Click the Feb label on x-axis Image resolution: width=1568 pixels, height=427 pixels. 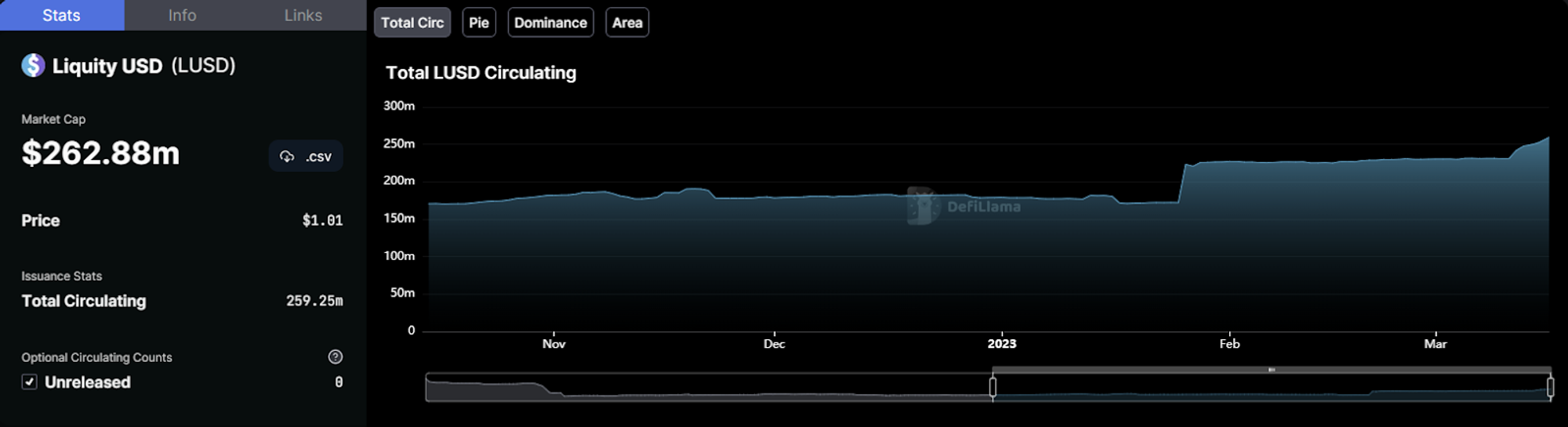click(1229, 344)
